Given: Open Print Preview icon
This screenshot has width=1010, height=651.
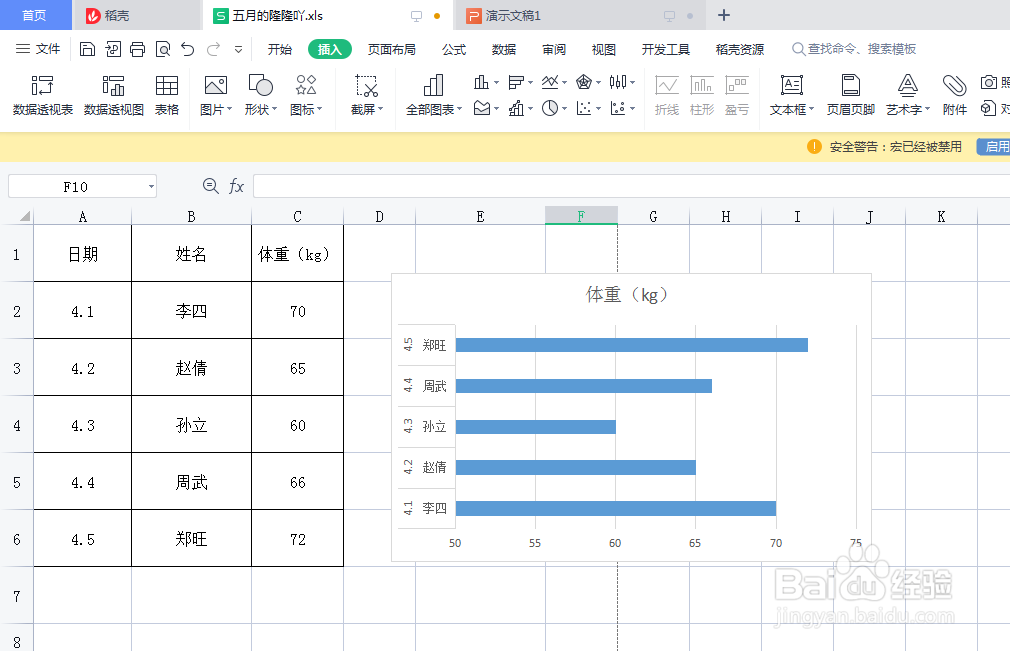Looking at the screenshot, I should click(x=163, y=49).
